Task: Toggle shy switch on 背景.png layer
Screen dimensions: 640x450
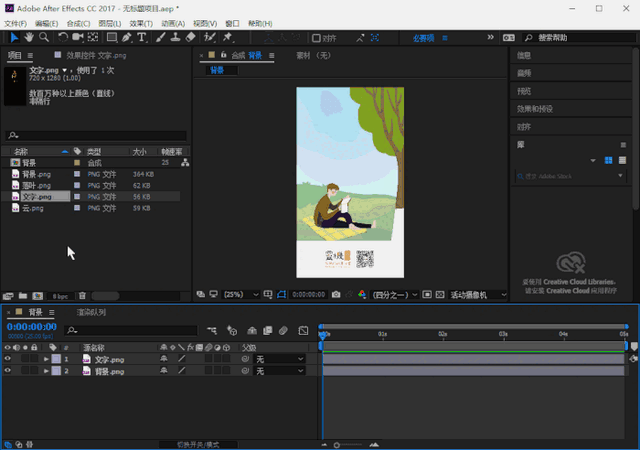Action: 164,370
